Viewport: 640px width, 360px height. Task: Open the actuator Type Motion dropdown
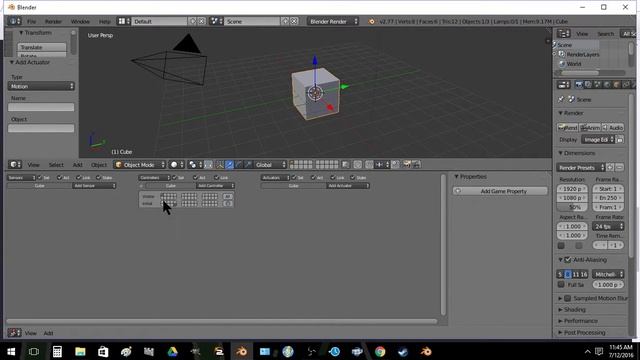coord(41,86)
